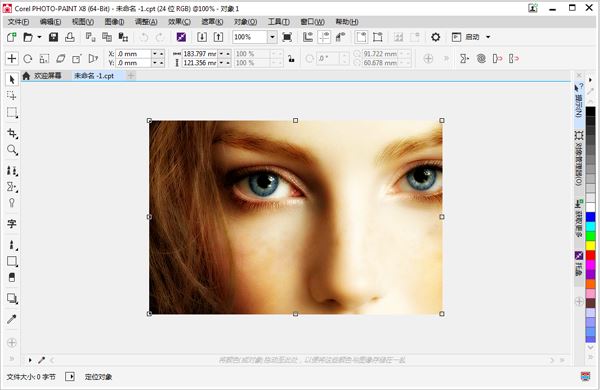
Task: Click the Export up-arrow icon
Action: 218,37
